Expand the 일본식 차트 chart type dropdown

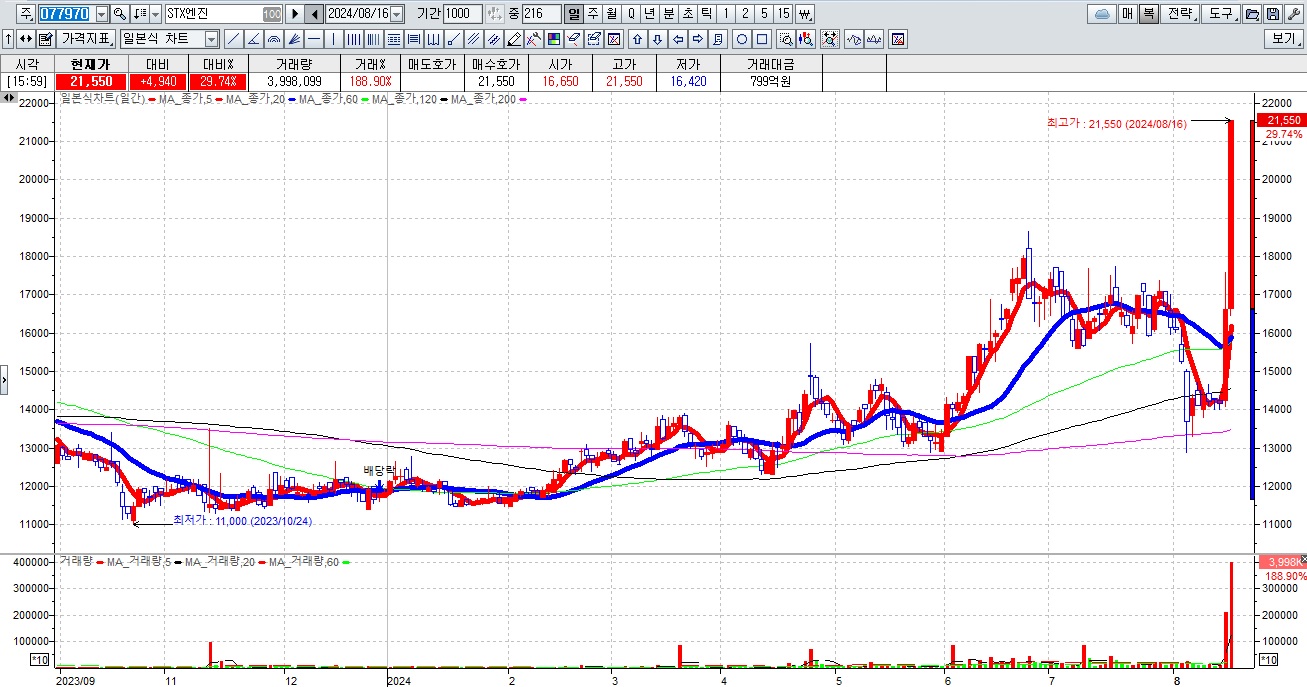[211, 39]
